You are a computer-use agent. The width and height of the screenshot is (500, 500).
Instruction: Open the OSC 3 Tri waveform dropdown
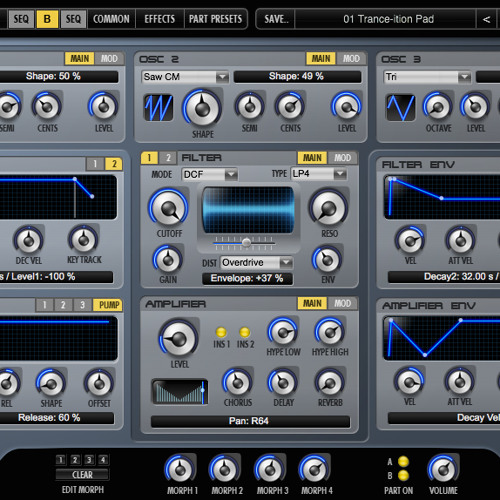pos(427,77)
